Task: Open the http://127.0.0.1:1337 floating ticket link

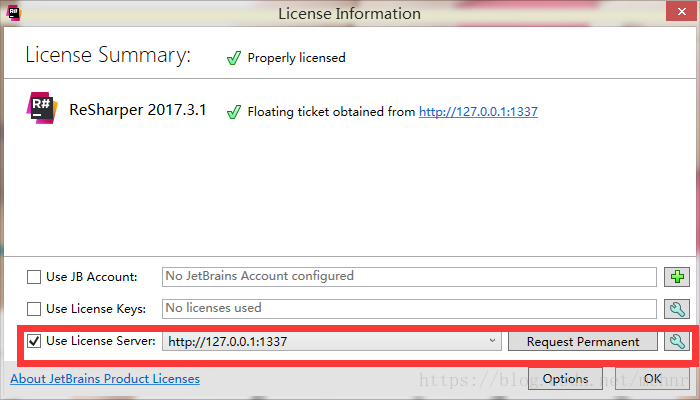Action: coord(478,112)
